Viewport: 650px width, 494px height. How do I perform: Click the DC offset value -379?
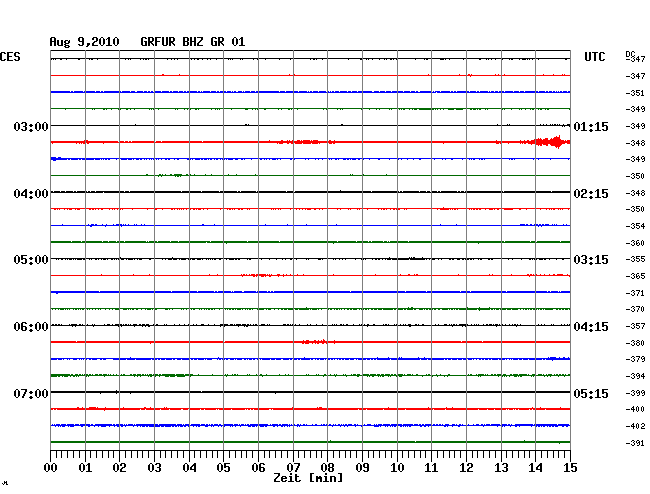(x=635, y=359)
